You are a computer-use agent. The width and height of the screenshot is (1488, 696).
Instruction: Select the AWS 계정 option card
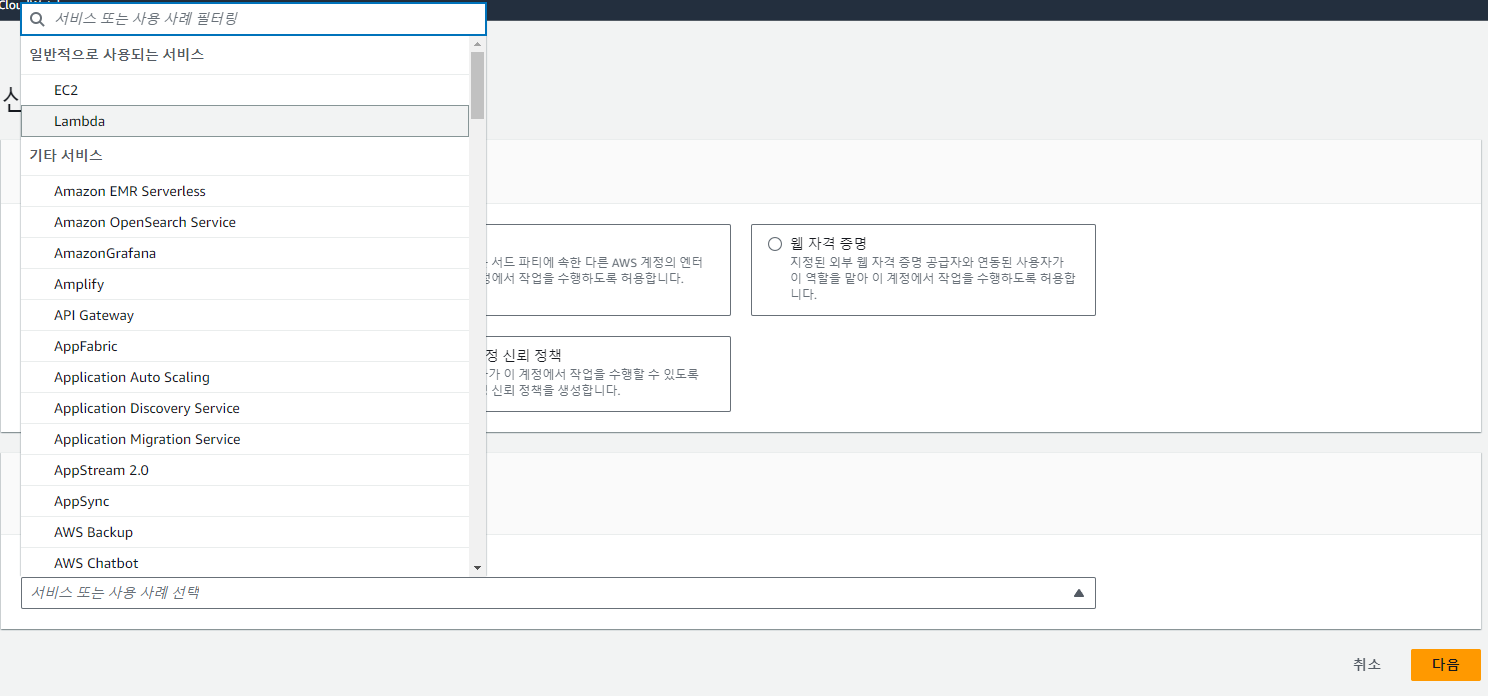(609, 270)
